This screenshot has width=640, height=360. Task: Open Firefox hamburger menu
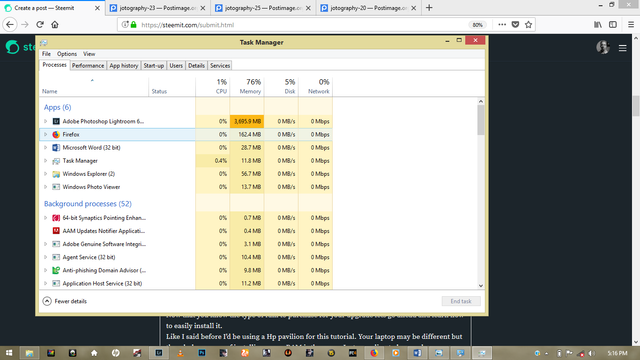tap(631, 25)
